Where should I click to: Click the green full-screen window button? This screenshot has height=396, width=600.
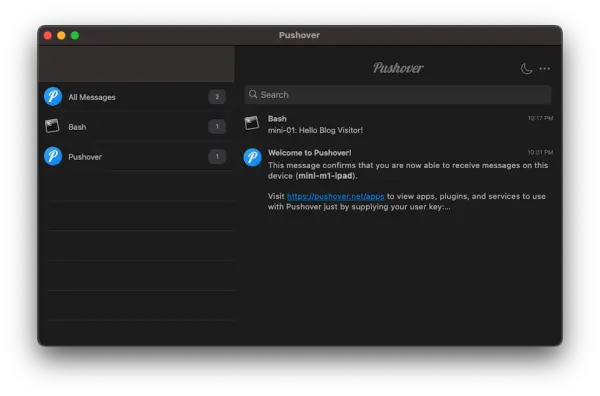75,36
